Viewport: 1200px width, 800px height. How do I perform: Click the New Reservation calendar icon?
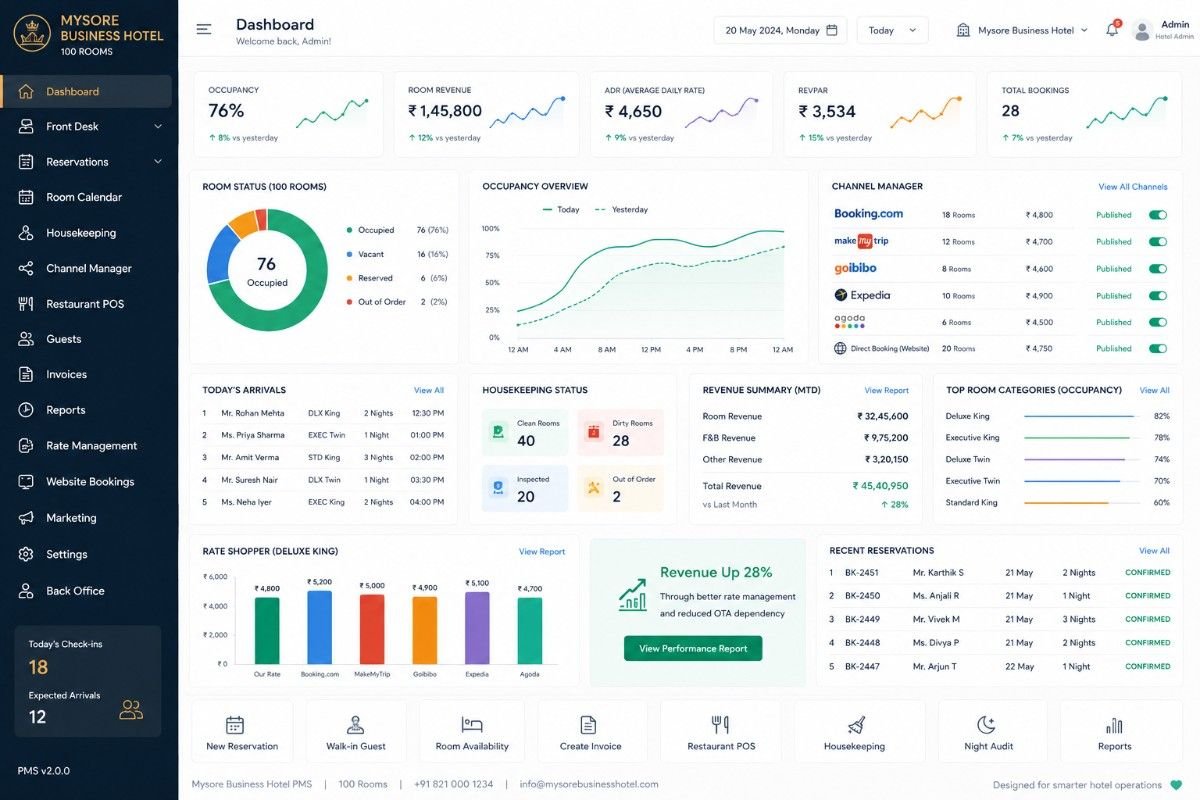click(x=235, y=725)
